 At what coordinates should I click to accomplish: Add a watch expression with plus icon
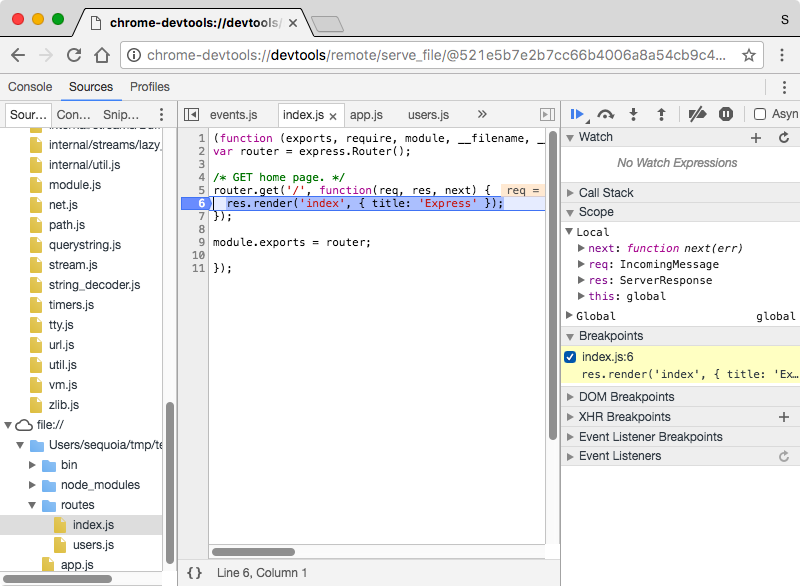756,138
